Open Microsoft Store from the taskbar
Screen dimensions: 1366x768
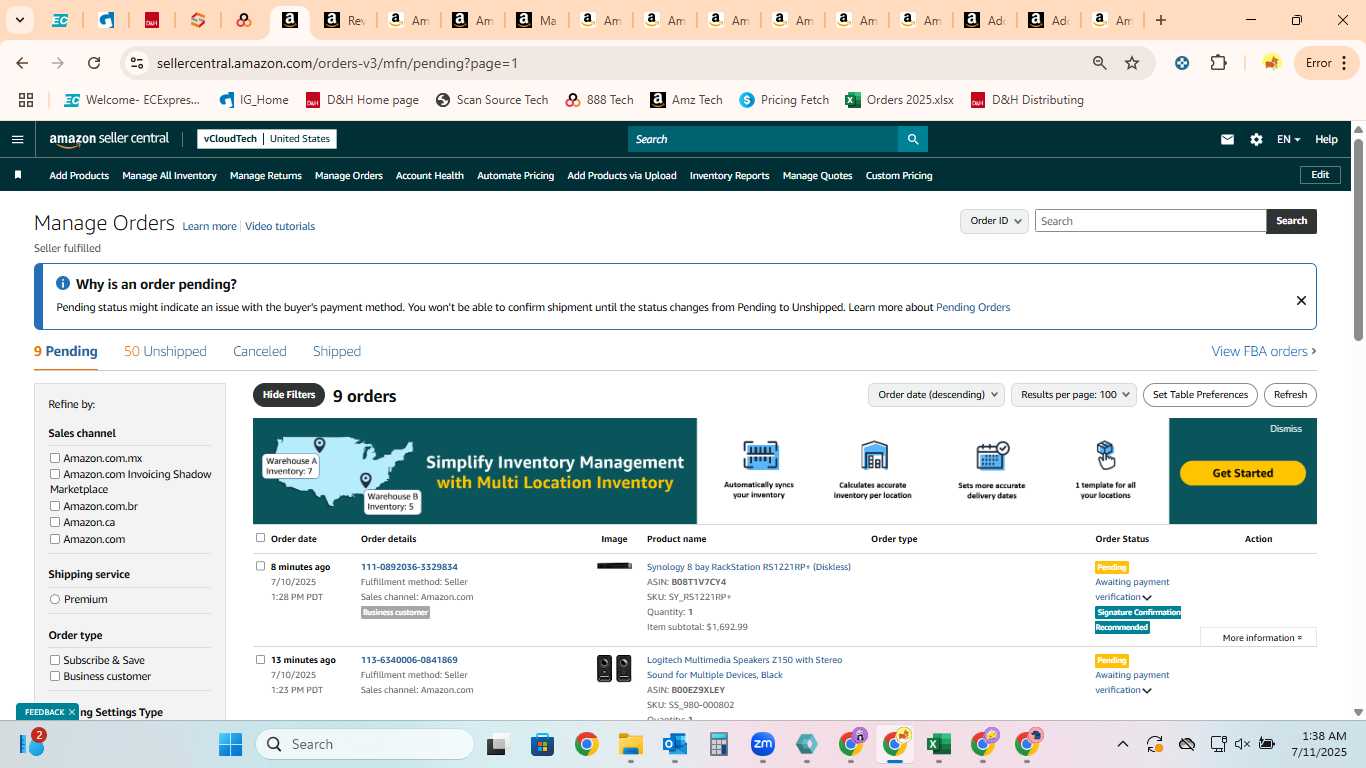tap(542, 744)
